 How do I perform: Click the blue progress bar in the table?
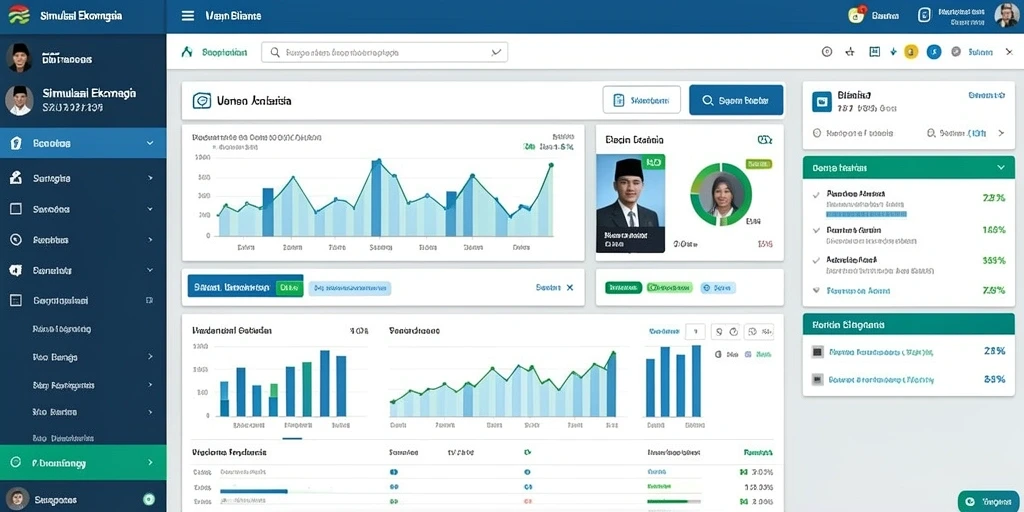(253, 491)
